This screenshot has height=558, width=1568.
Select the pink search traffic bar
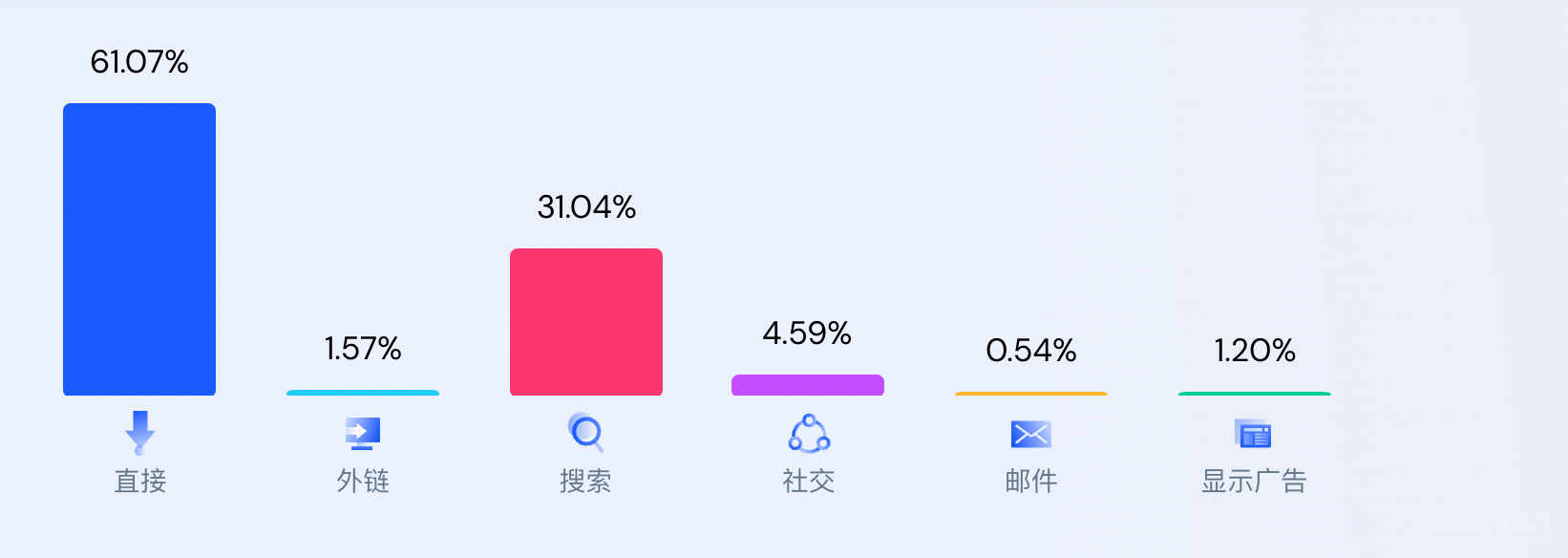(586, 322)
